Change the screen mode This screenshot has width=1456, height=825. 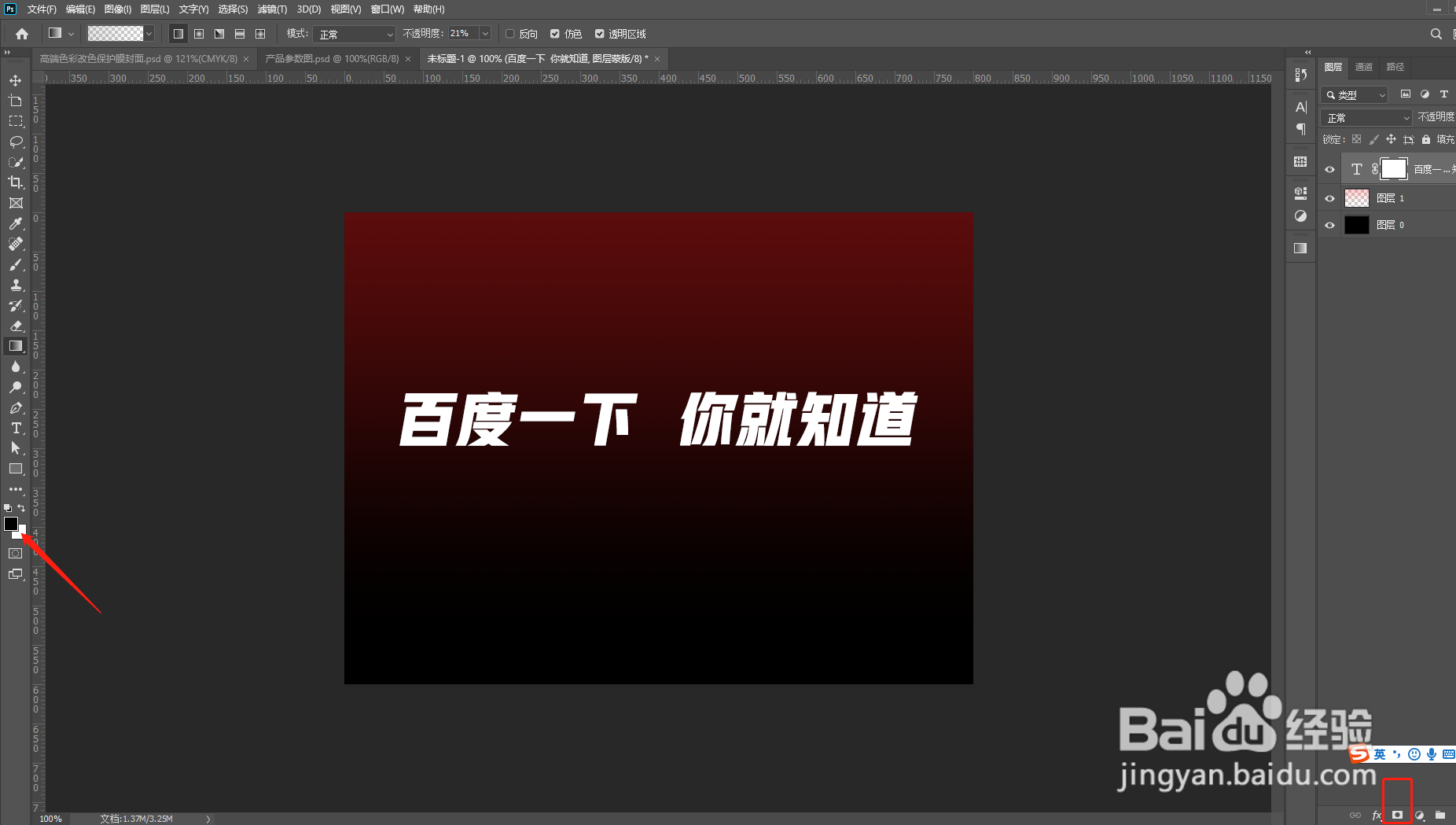[x=15, y=574]
